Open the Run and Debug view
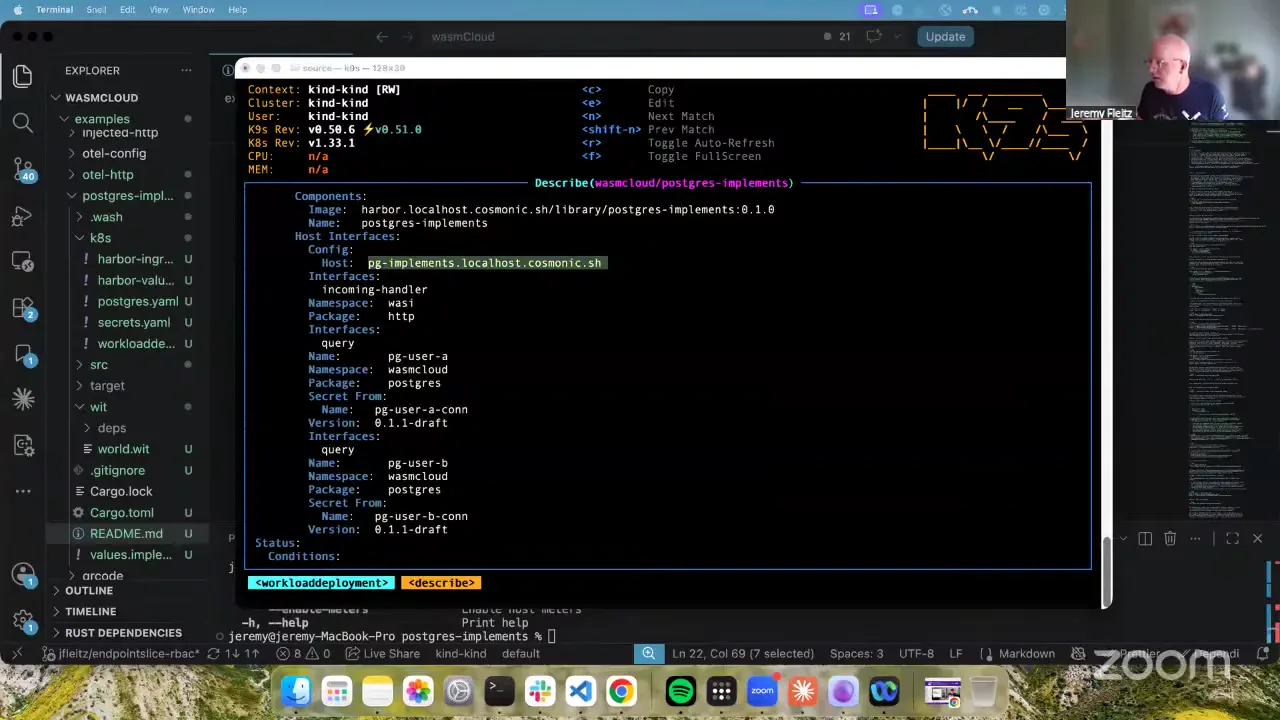The height and width of the screenshot is (720, 1280). coord(23,216)
